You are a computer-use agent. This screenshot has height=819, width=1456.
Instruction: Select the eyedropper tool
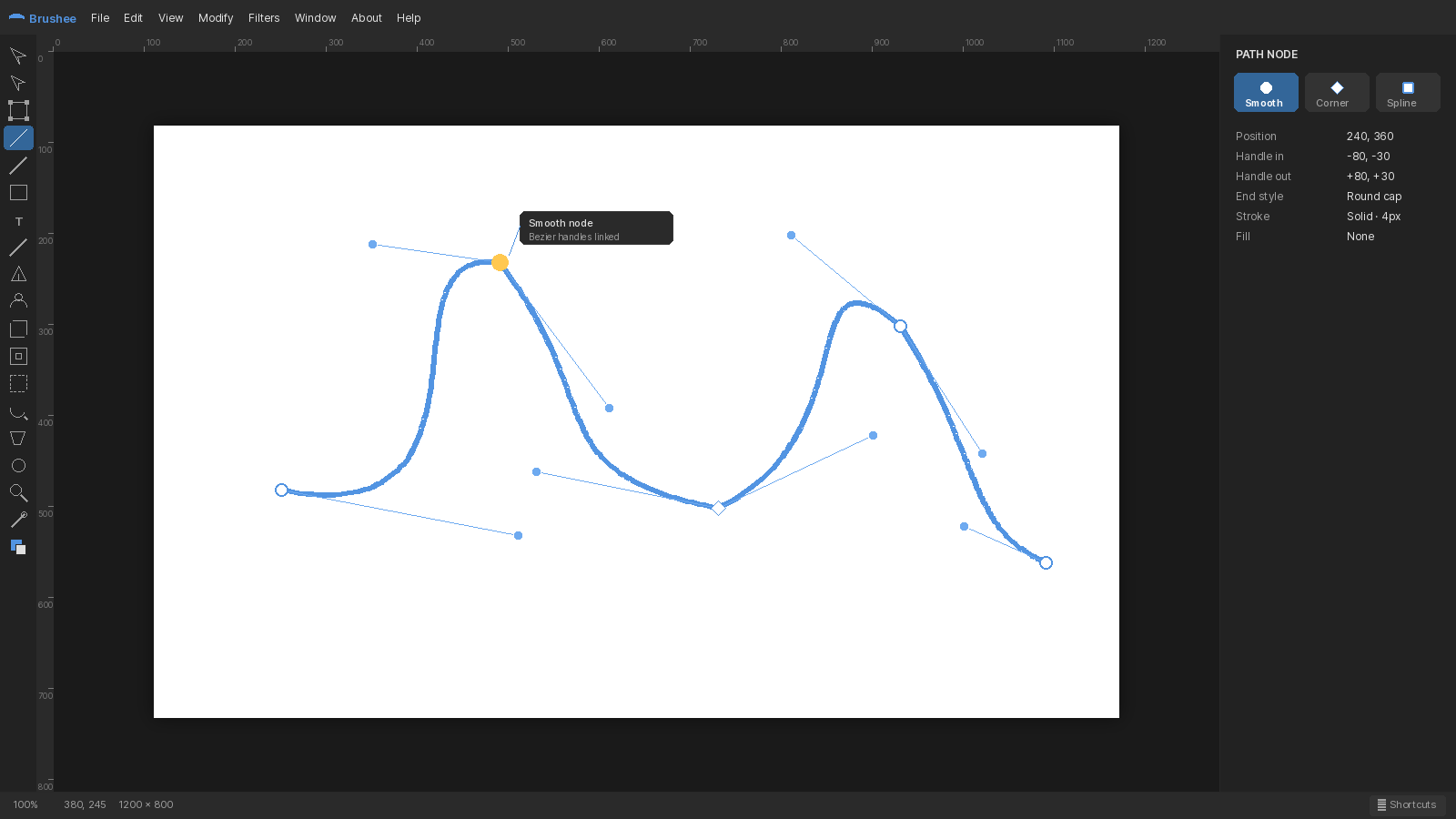tap(18, 521)
